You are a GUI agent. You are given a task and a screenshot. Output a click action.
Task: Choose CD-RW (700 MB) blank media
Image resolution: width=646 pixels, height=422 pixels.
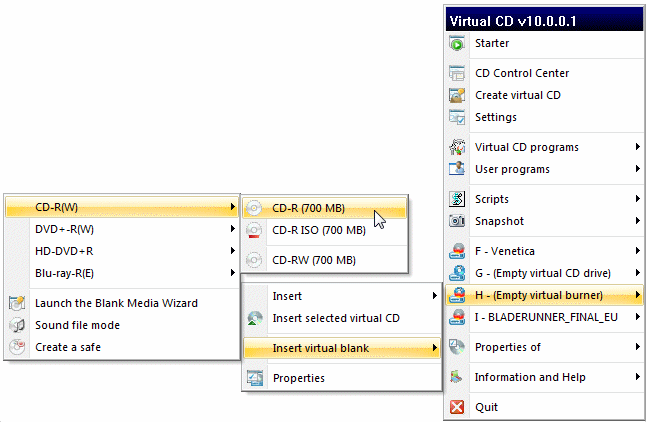pyautogui.click(x=313, y=260)
